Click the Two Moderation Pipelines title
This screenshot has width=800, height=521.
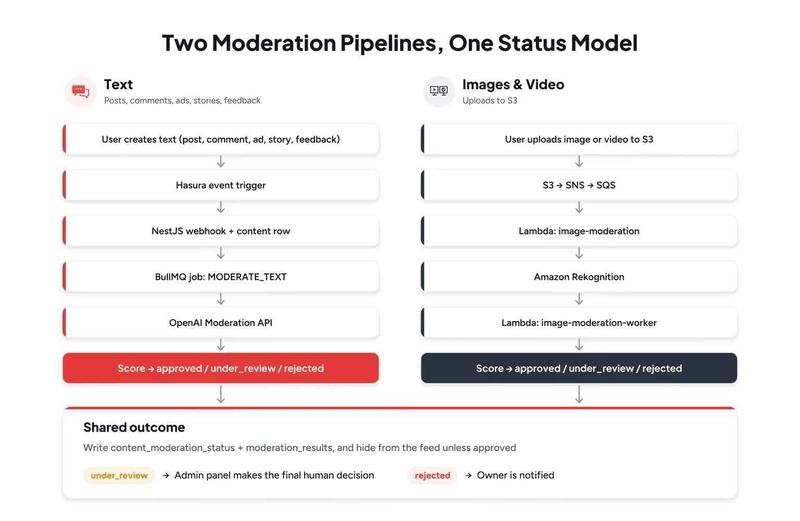click(400, 43)
